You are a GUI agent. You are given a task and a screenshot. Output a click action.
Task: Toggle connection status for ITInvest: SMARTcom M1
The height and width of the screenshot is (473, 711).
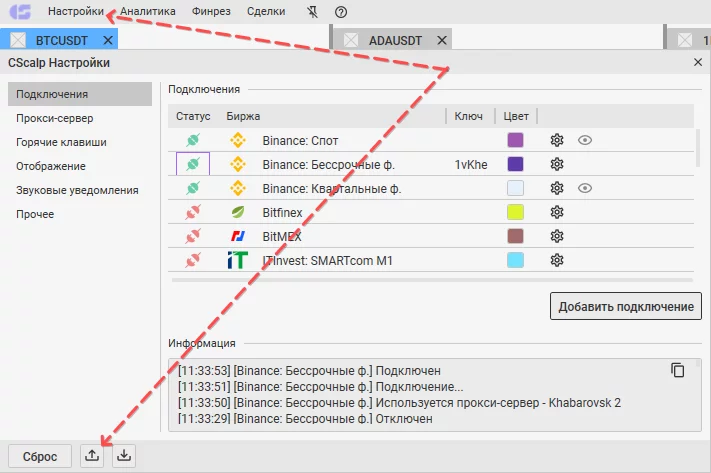pyautogui.click(x=193, y=260)
